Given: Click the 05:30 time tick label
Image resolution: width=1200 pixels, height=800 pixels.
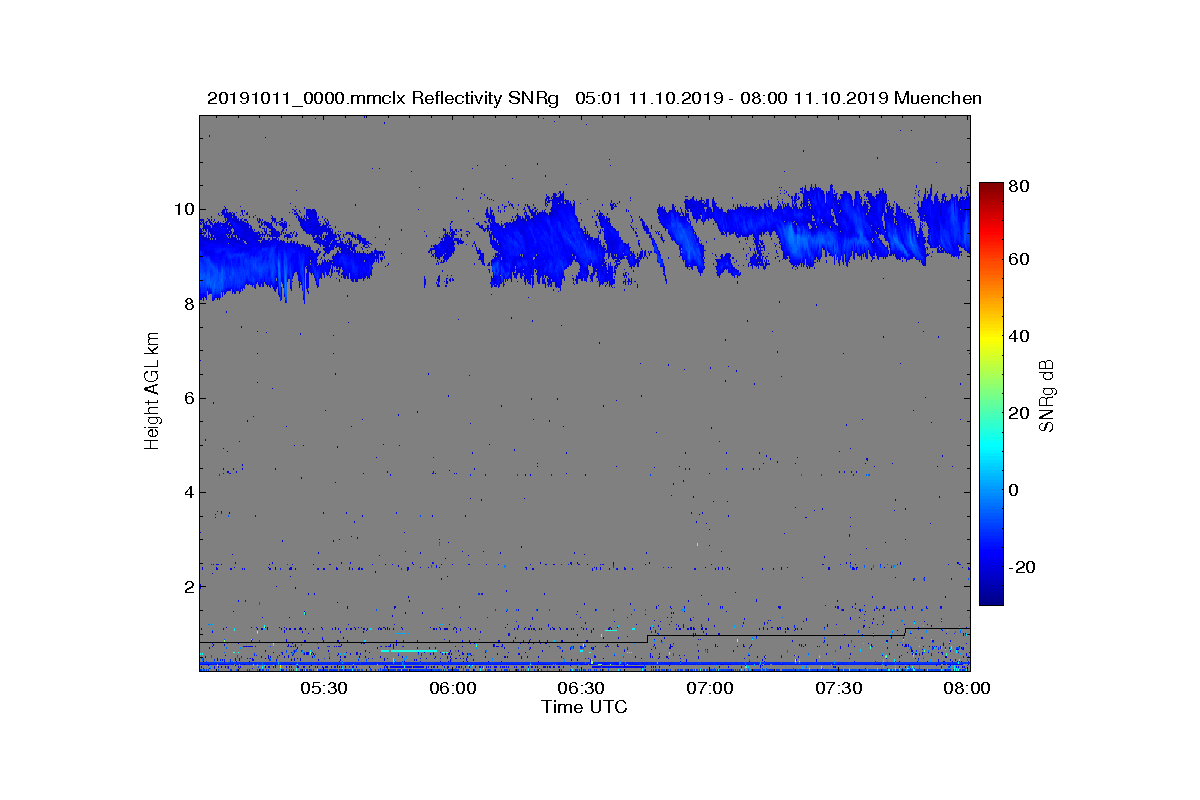Looking at the screenshot, I should tap(324, 689).
